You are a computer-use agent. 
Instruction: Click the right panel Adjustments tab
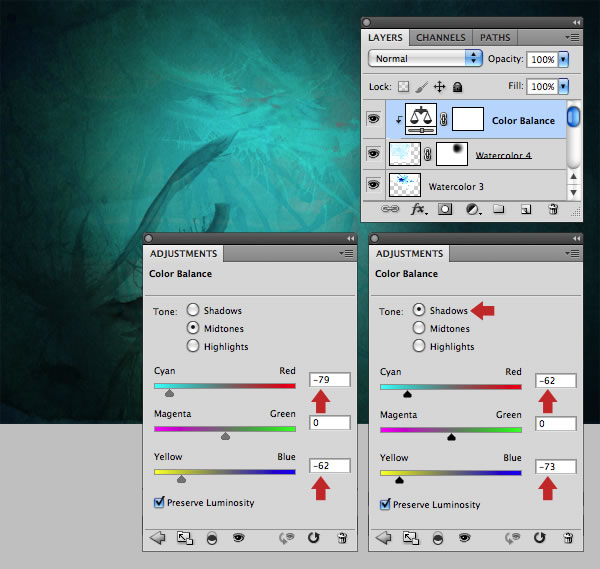[x=409, y=254]
